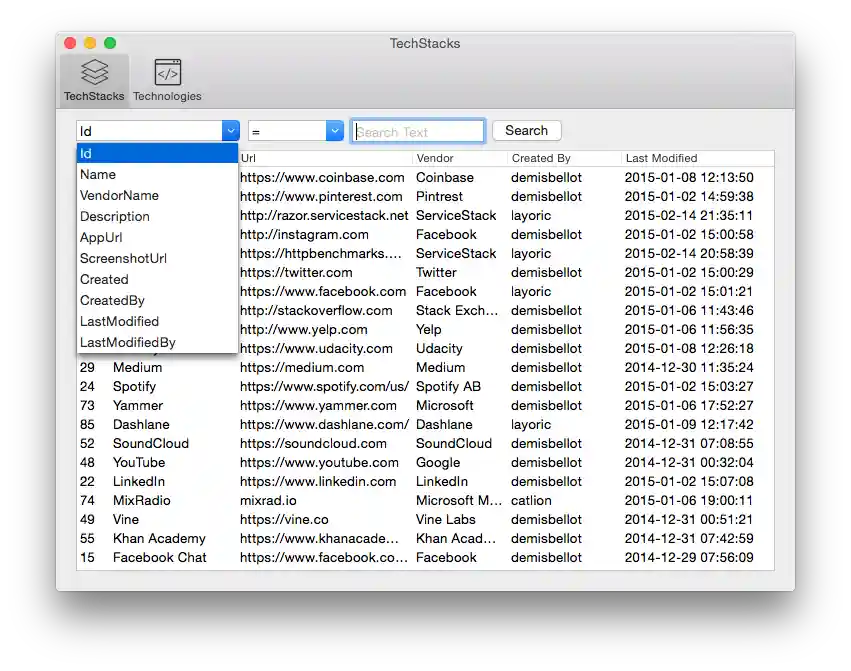This screenshot has height=671, width=851.
Task: Open the comparison operator dropdown
Action: pos(334,130)
